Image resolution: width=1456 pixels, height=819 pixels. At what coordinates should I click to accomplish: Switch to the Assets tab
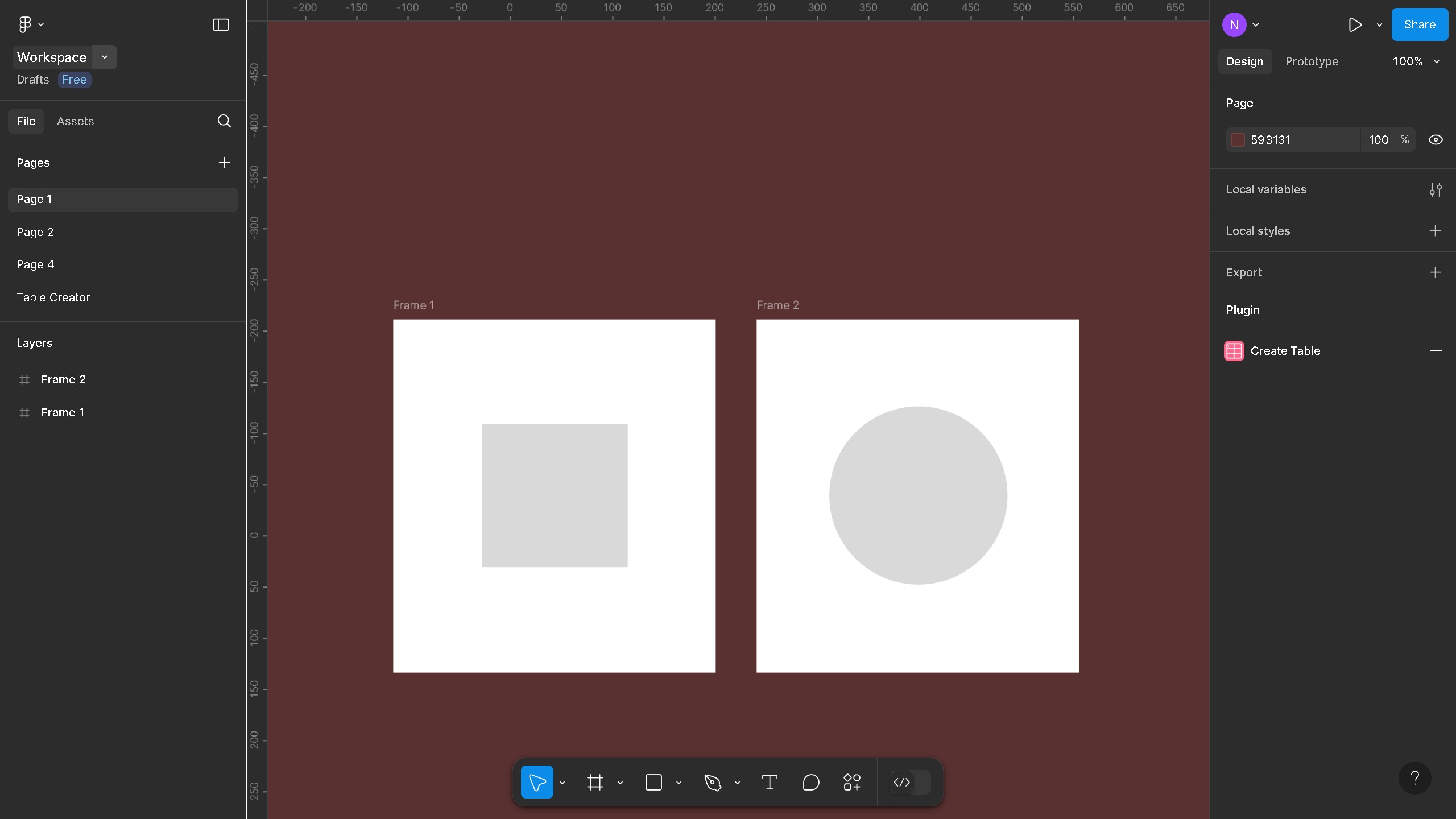(x=75, y=121)
